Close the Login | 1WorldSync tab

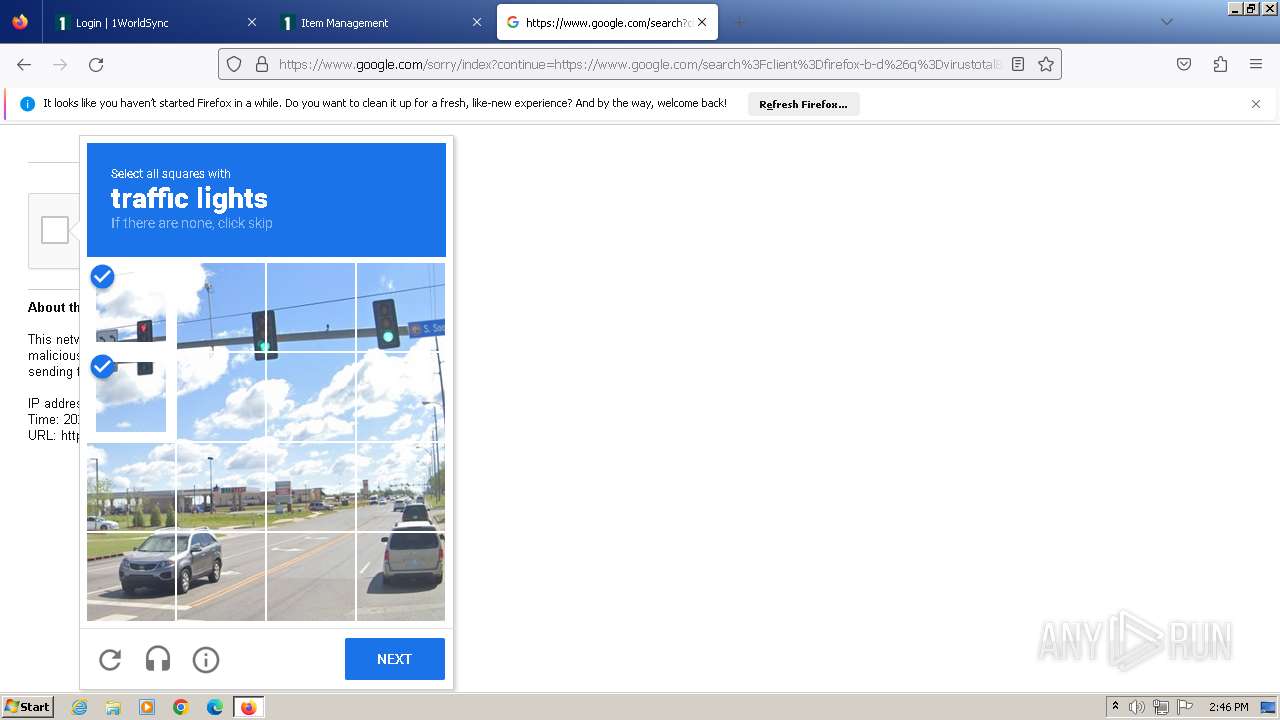point(251,22)
